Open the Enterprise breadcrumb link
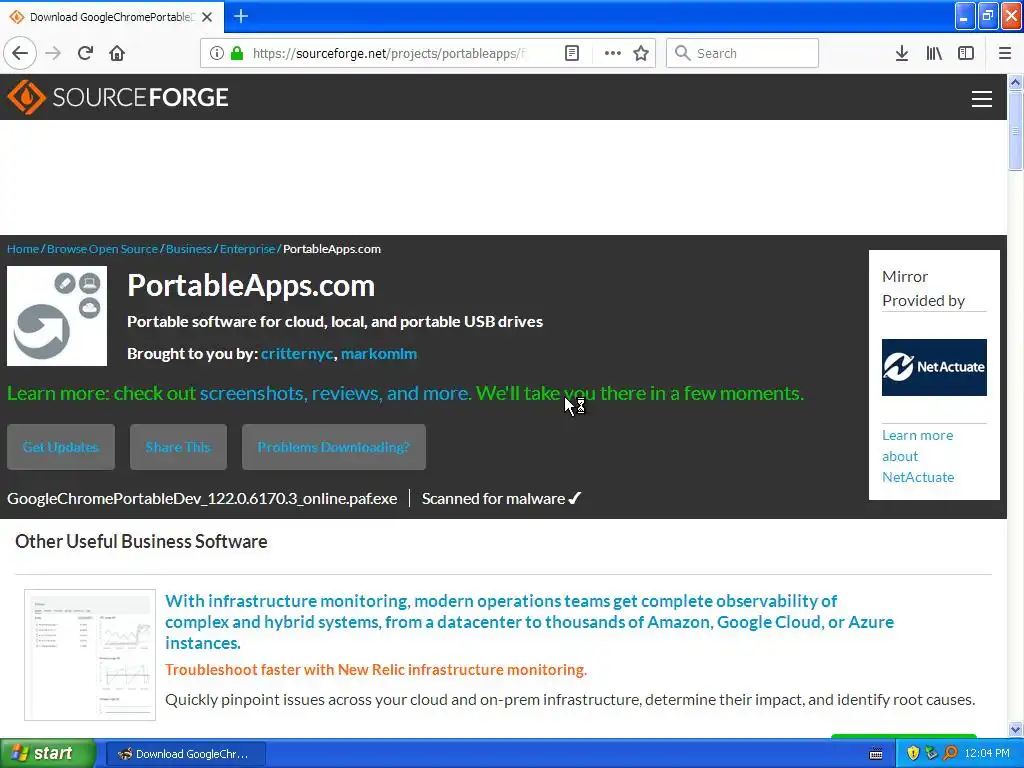The image size is (1024, 768). click(x=248, y=249)
